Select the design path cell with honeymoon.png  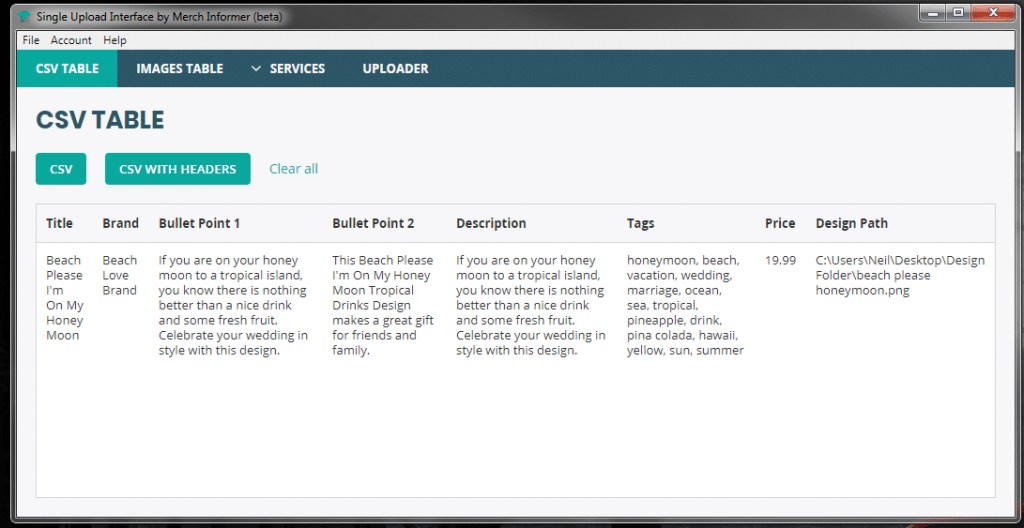pos(900,276)
